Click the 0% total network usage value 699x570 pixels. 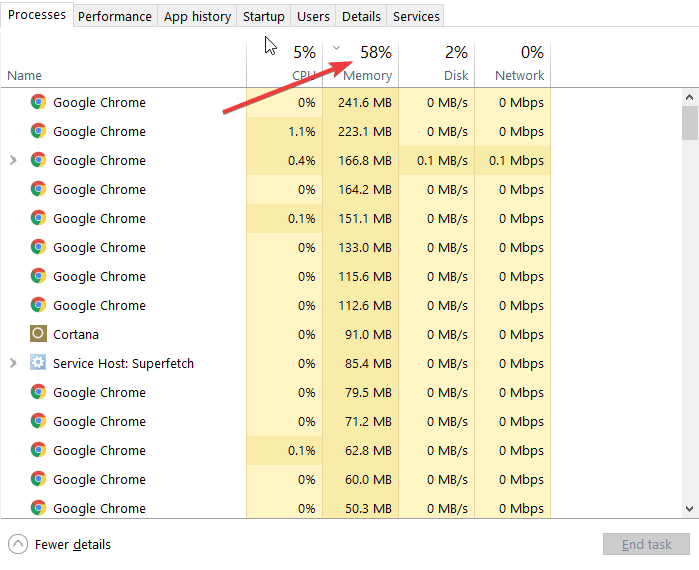coord(532,52)
